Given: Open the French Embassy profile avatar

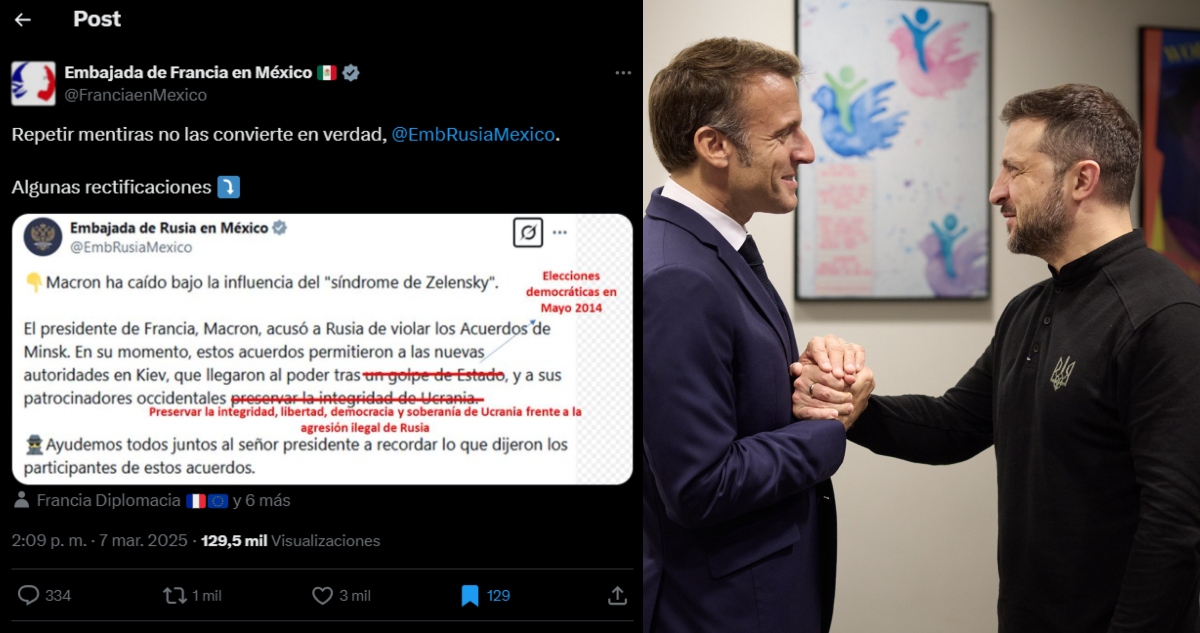Looking at the screenshot, I should (33, 83).
